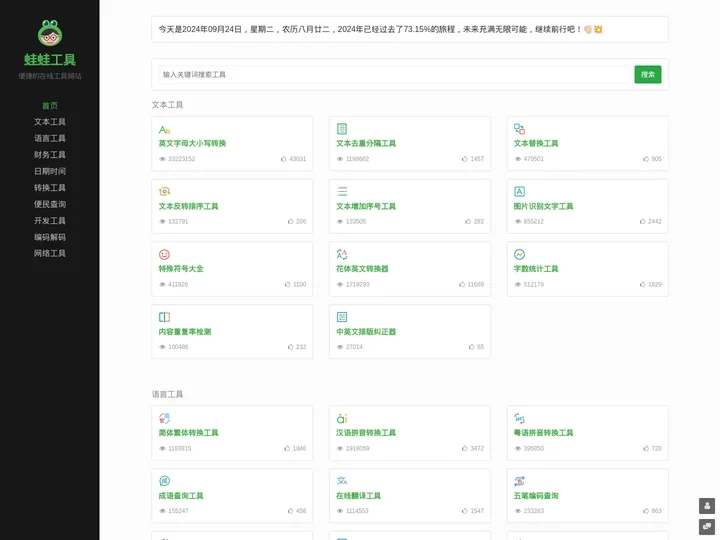Open the 五笔编码查询 icon
The width and height of the screenshot is (720, 540).
(x=519, y=481)
